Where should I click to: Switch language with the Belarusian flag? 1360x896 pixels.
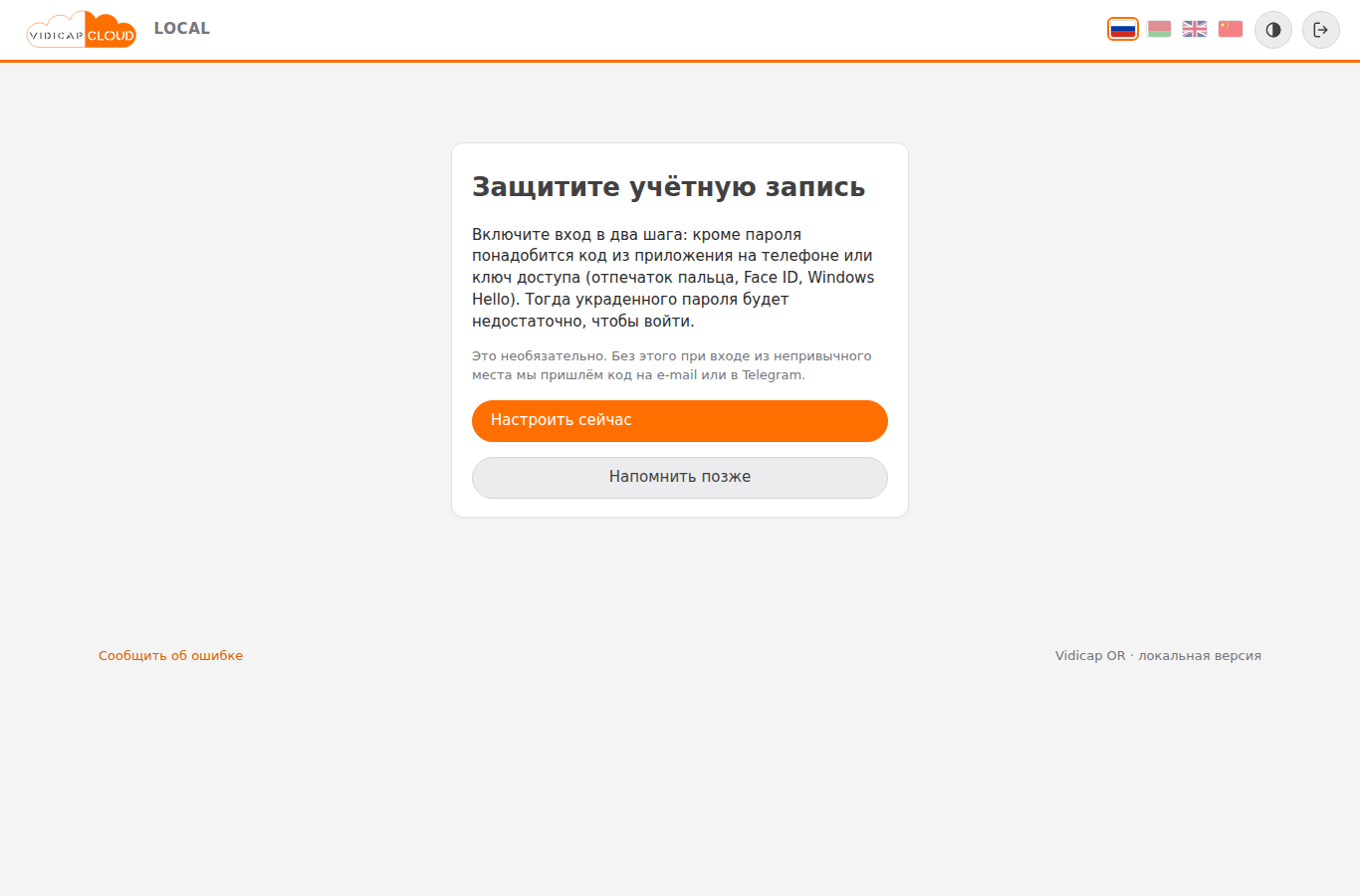pyautogui.click(x=1159, y=29)
